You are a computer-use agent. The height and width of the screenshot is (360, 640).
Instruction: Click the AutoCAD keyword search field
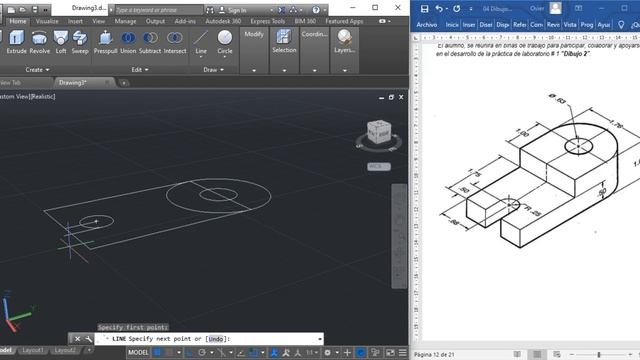(x=158, y=10)
